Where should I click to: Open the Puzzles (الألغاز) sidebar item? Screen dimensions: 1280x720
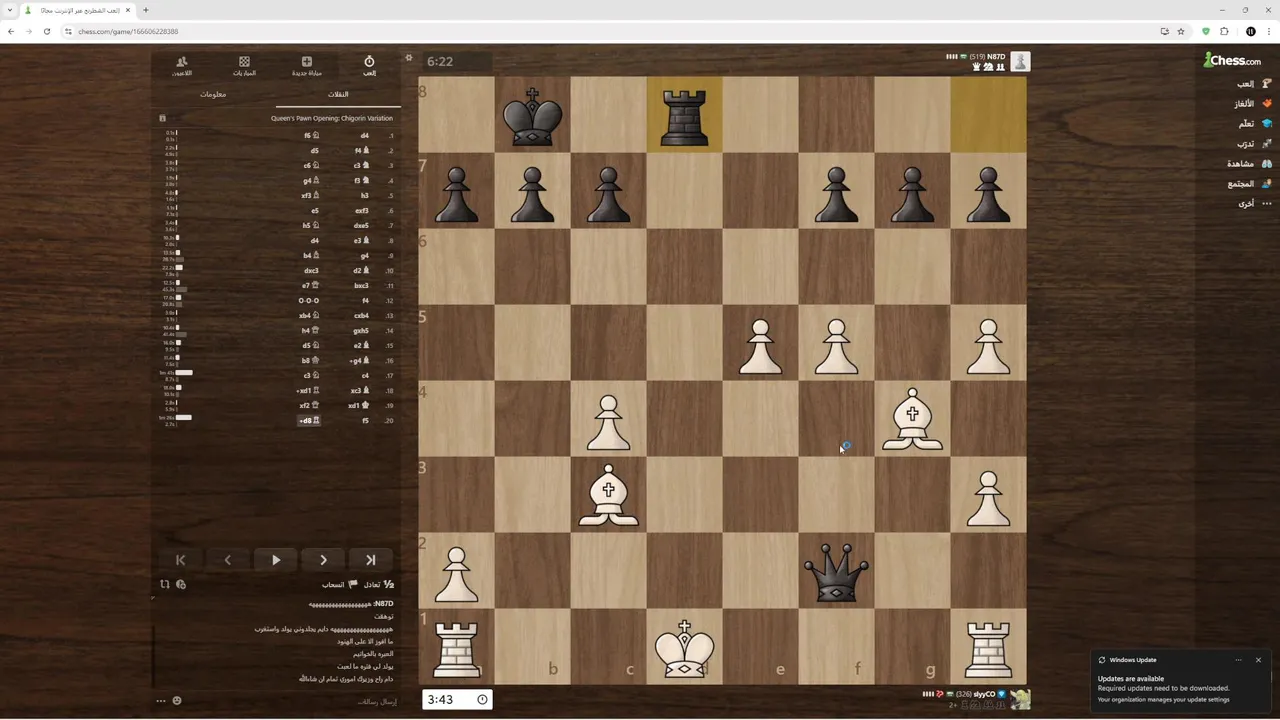1252,104
